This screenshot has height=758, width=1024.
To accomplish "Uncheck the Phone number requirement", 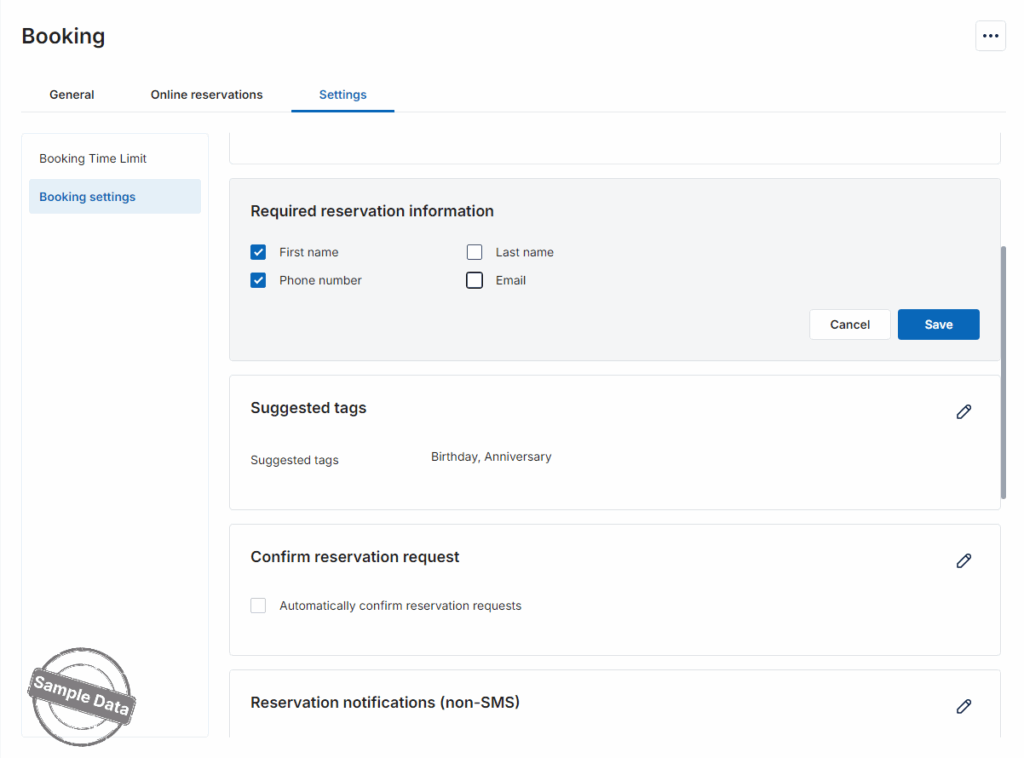I will [x=258, y=280].
